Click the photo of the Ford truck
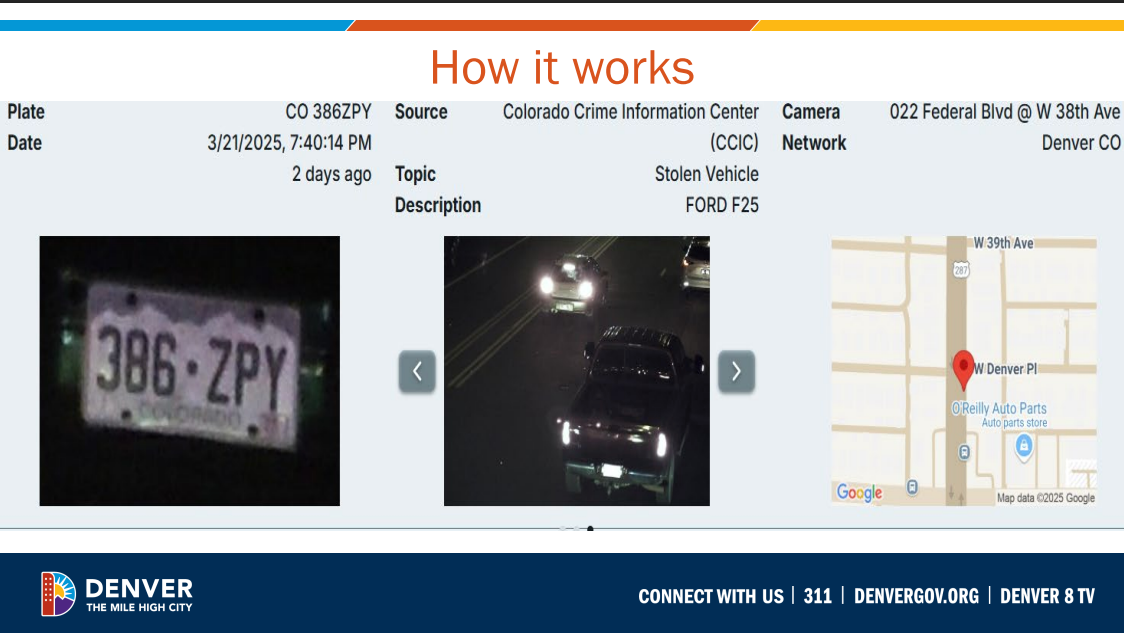This screenshot has height=633, width=1124. click(x=576, y=370)
